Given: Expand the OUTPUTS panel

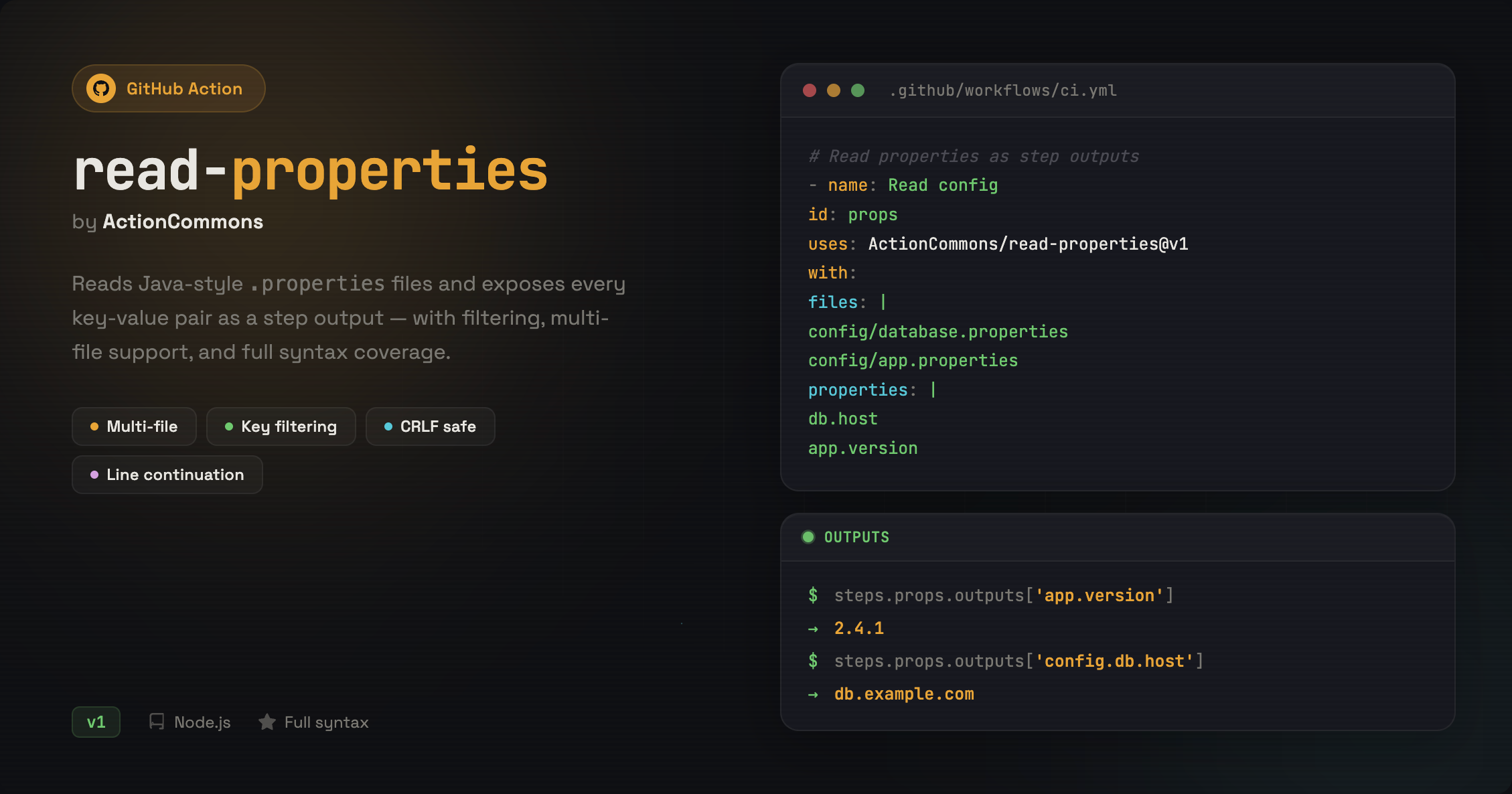Looking at the screenshot, I should 856,536.
